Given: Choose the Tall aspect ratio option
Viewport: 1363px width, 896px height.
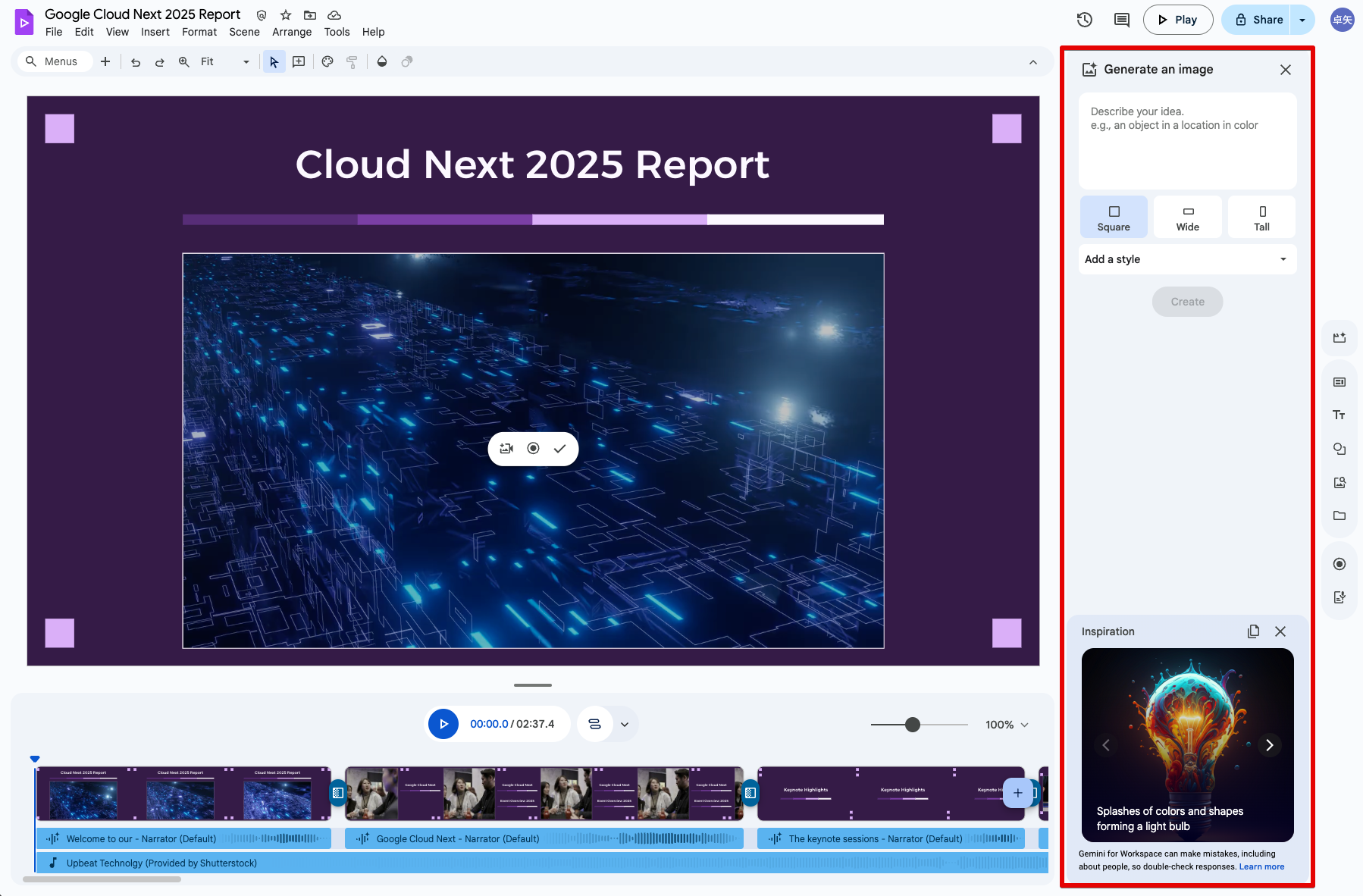Looking at the screenshot, I should [x=1261, y=218].
